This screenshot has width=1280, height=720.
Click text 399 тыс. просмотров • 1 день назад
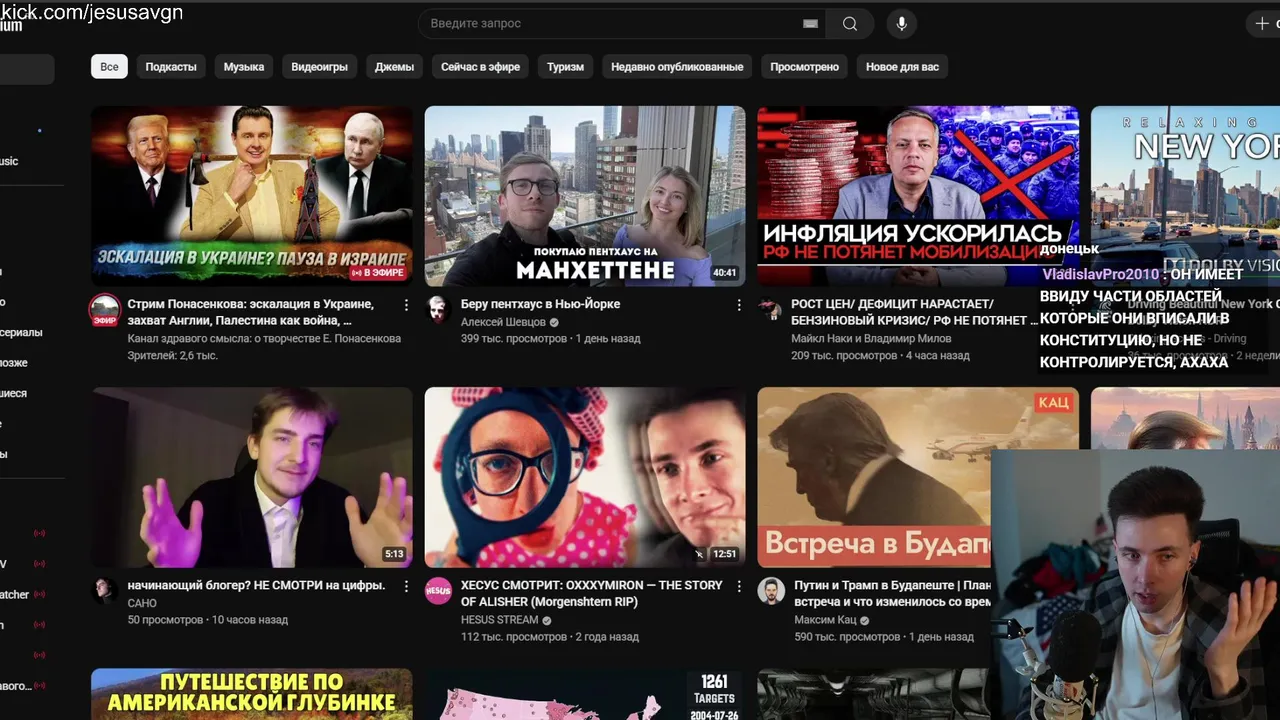point(550,339)
